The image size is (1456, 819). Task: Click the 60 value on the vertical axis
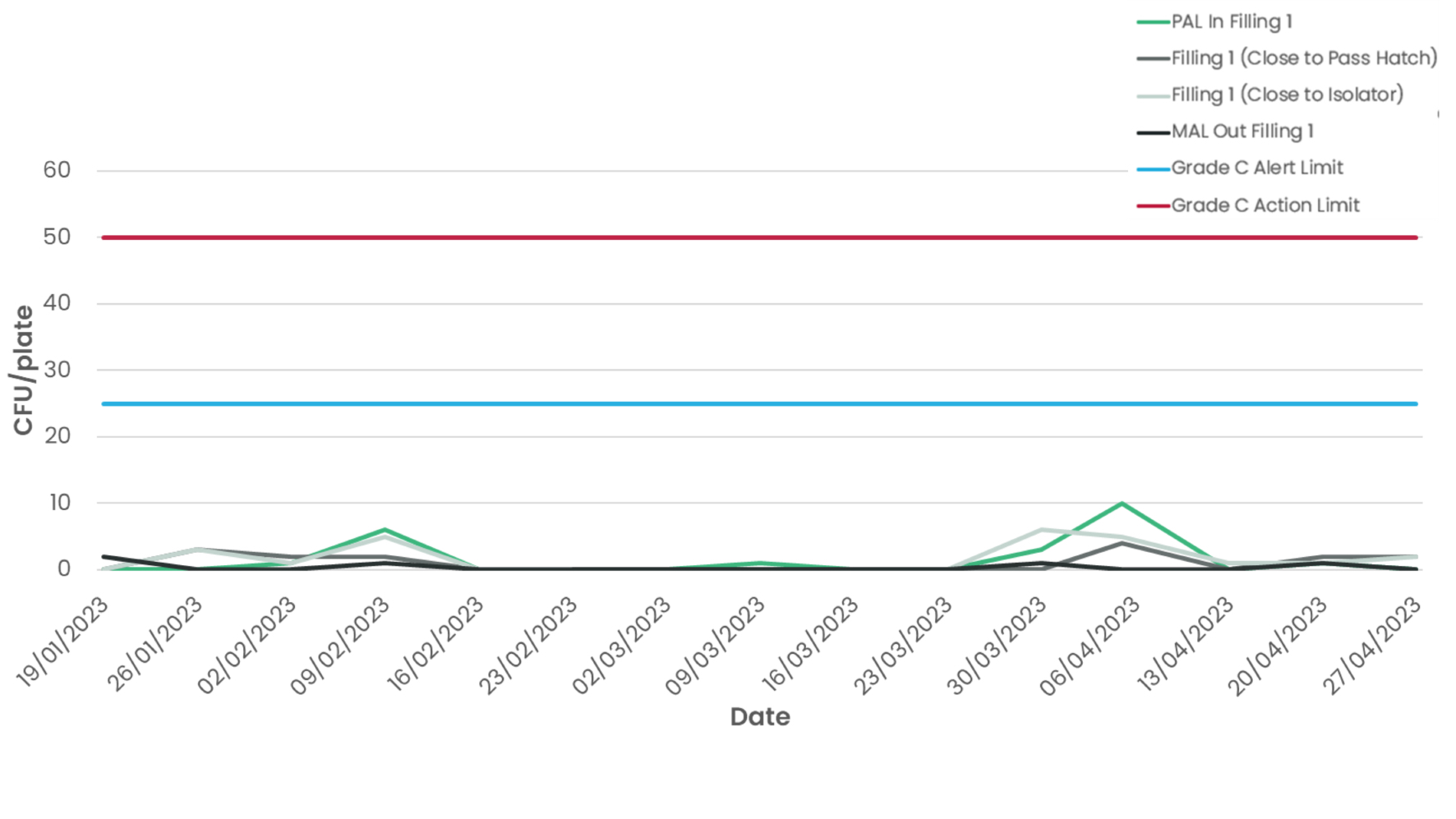[57, 170]
